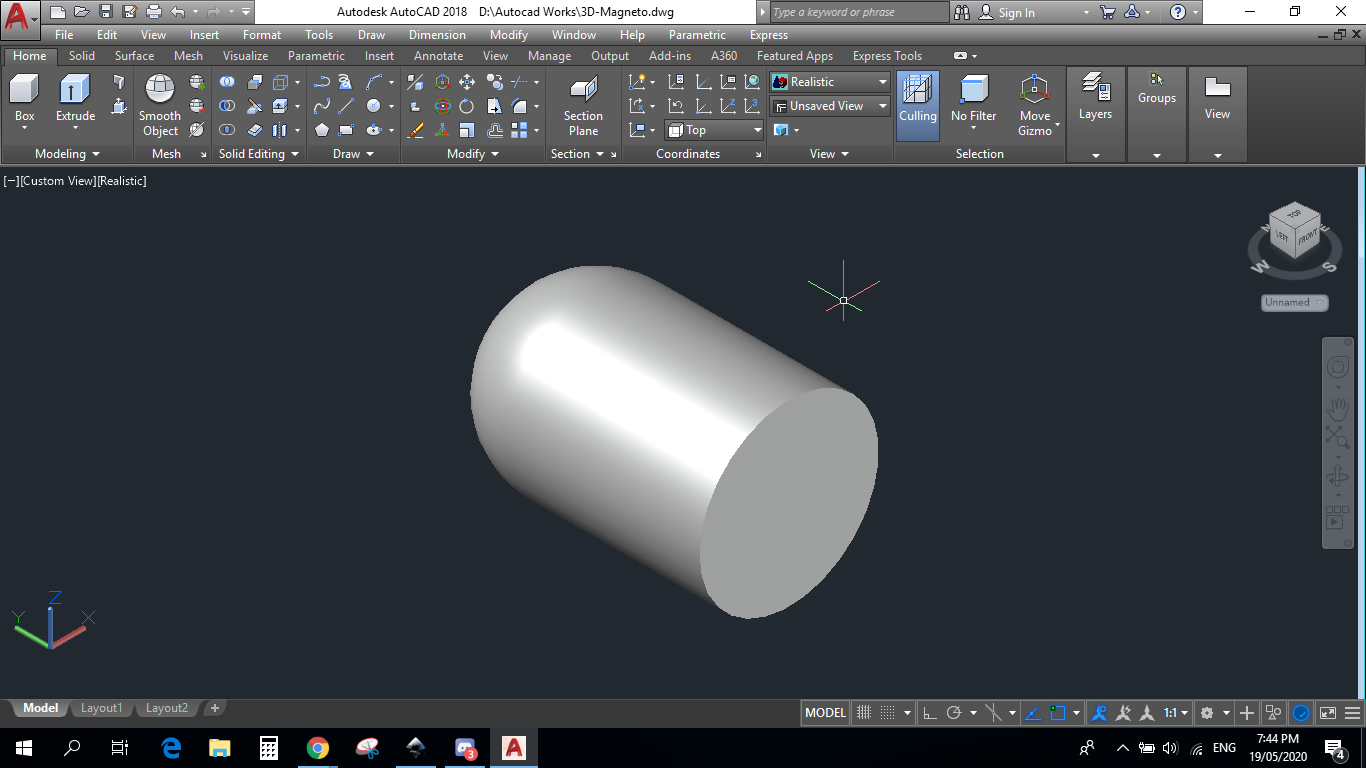
Task: Click the Extrude tool
Action: point(75,99)
